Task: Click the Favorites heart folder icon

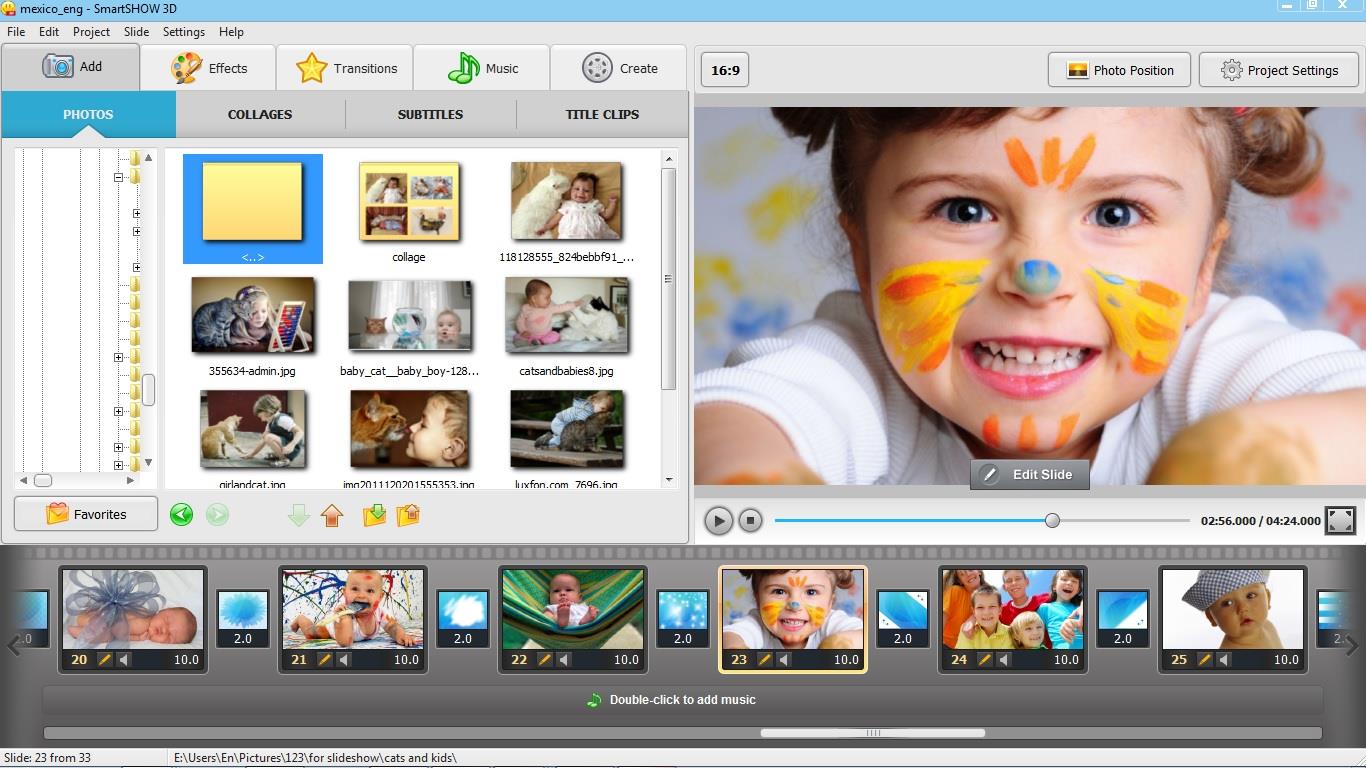Action: [57, 514]
